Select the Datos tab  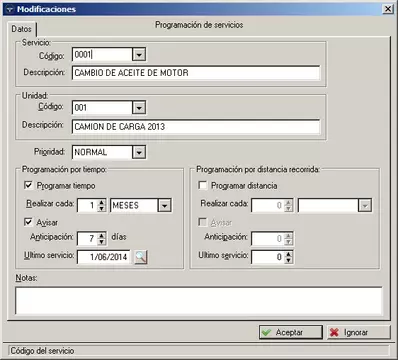(21, 29)
